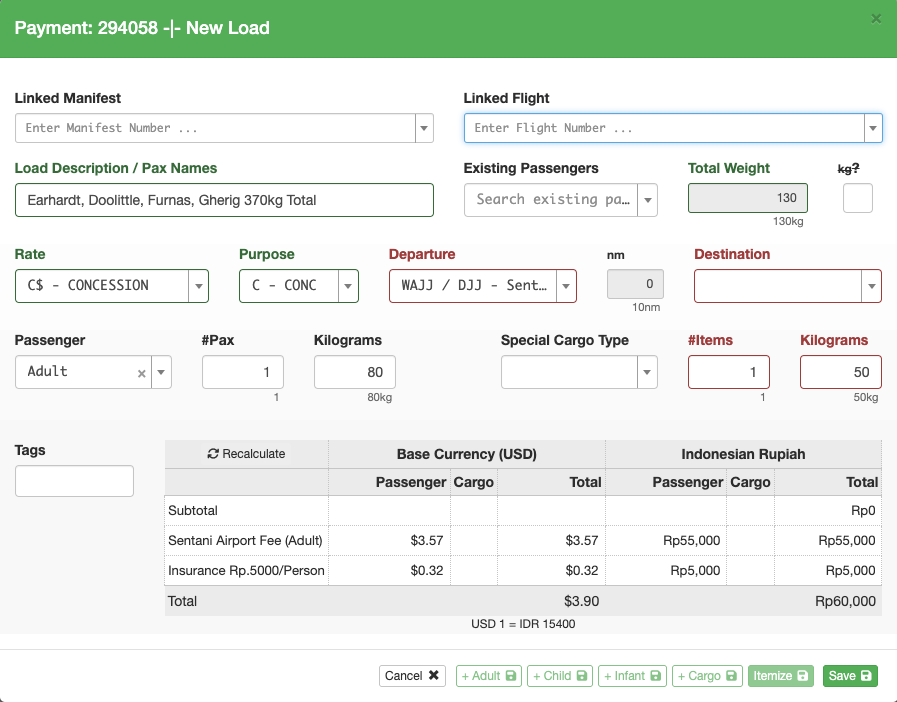The height and width of the screenshot is (702, 897).
Task: Add a Cargo entry
Action: tap(707, 676)
